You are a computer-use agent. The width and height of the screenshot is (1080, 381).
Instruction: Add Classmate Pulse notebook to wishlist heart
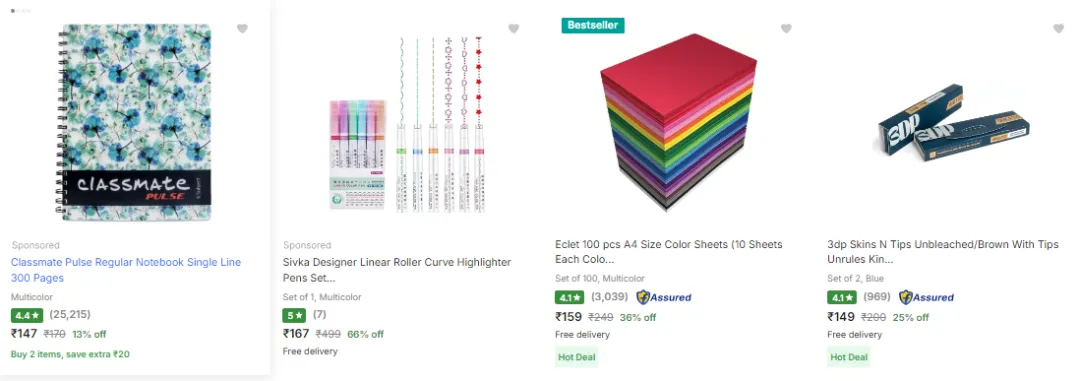pos(242,29)
